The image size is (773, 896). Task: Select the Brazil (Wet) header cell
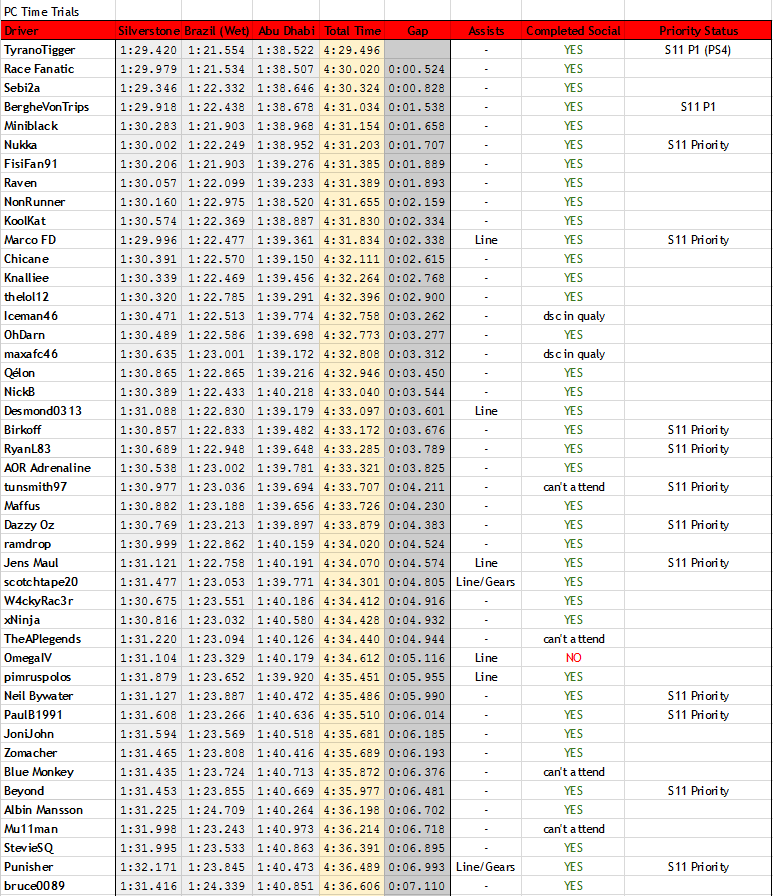pyautogui.click(x=217, y=31)
